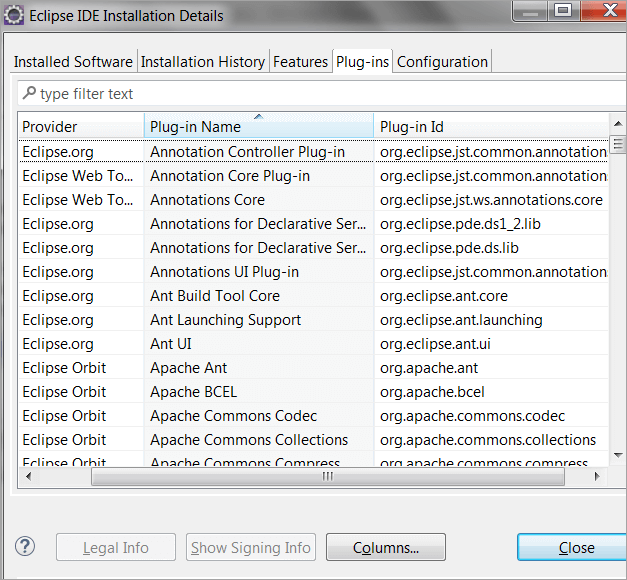Click Eclipse.org provider of Ant UI
Screen dimensions: 627x580
[58, 344]
